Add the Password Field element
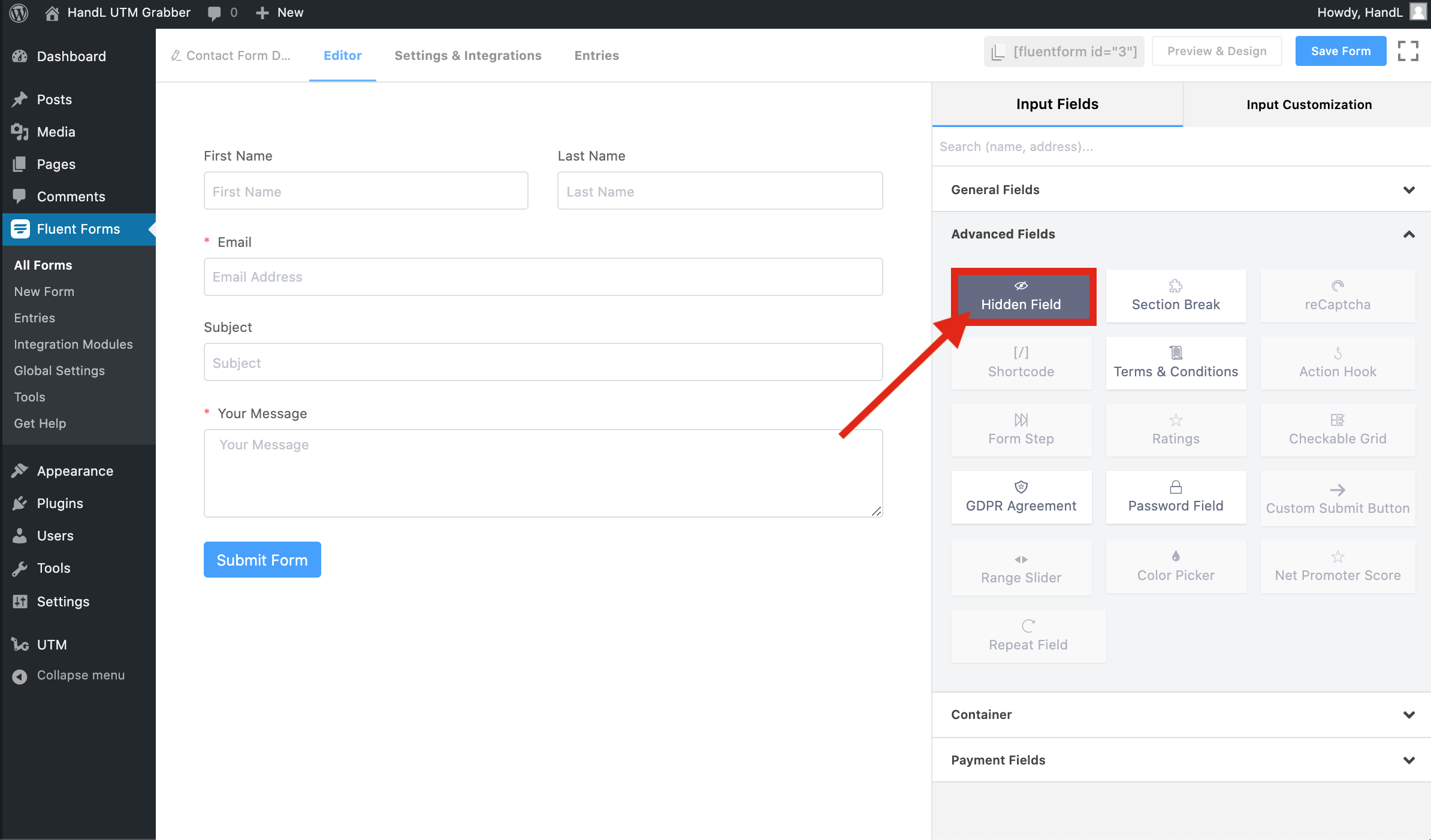The width and height of the screenshot is (1431, 840). coord(1175,497)
